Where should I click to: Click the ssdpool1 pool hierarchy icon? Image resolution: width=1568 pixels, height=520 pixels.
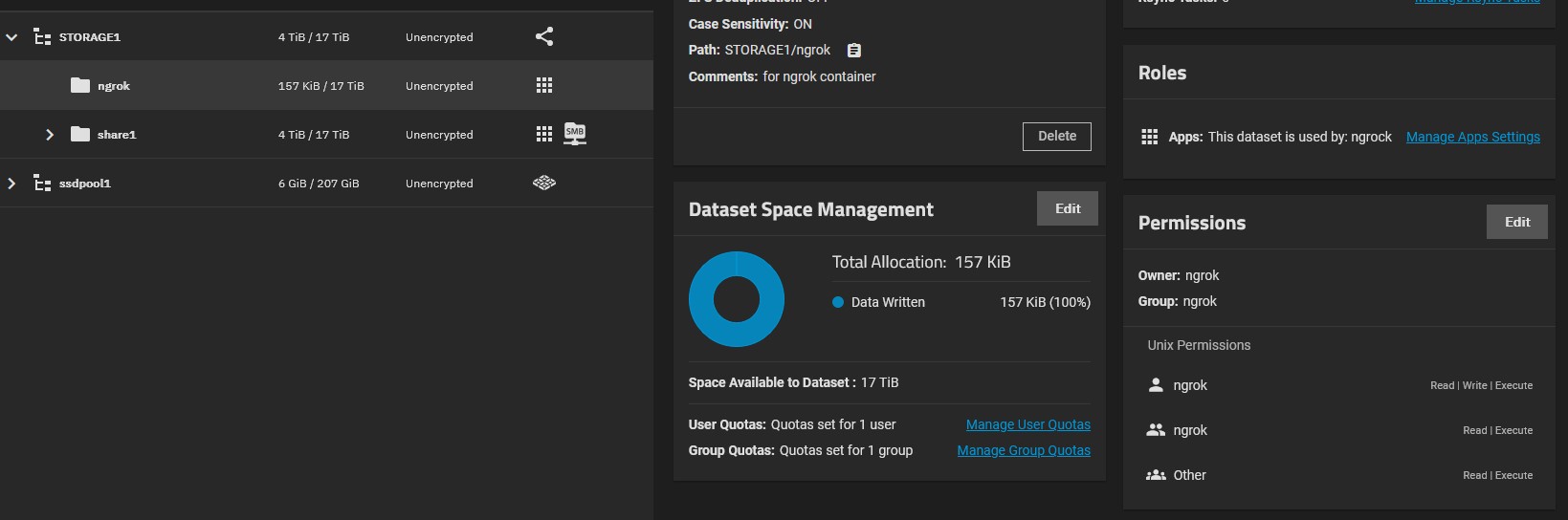pos(42,184)
